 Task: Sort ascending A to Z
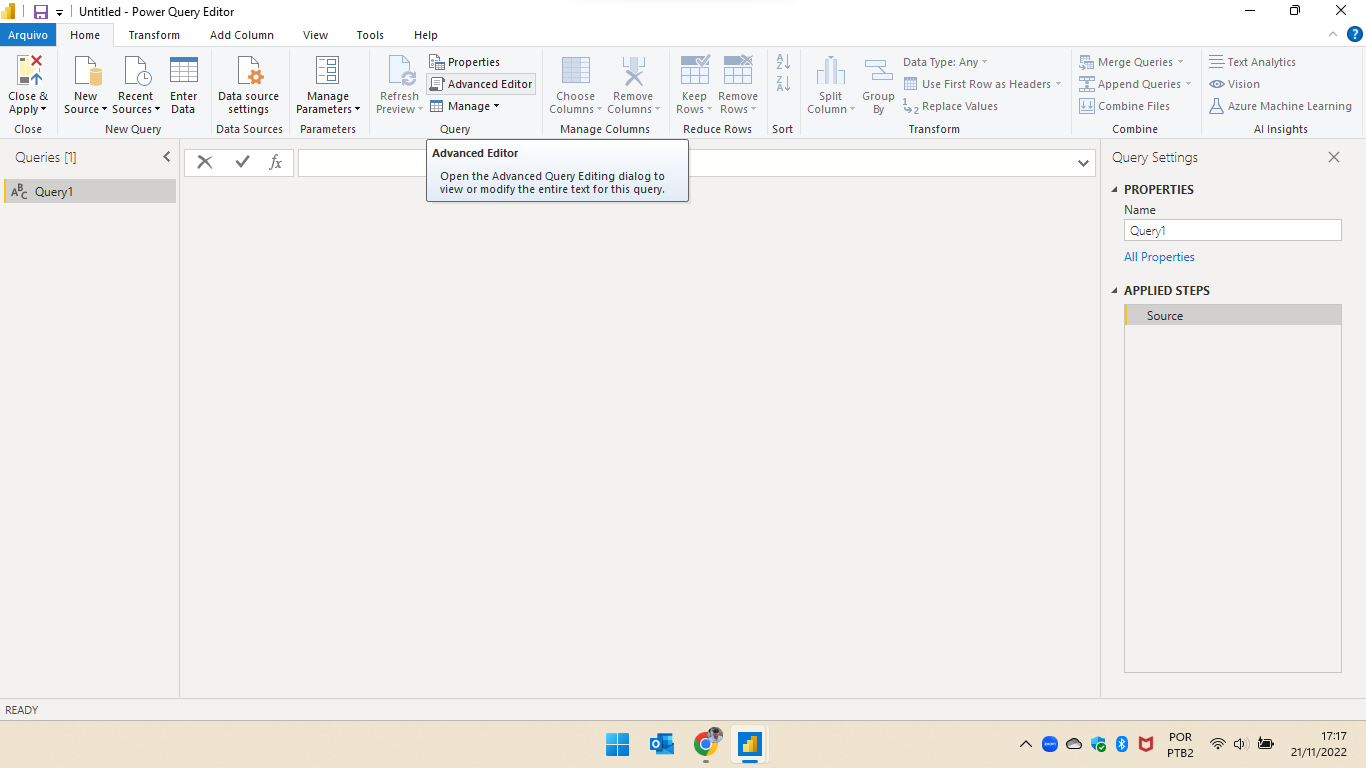[x=783, y=62]
